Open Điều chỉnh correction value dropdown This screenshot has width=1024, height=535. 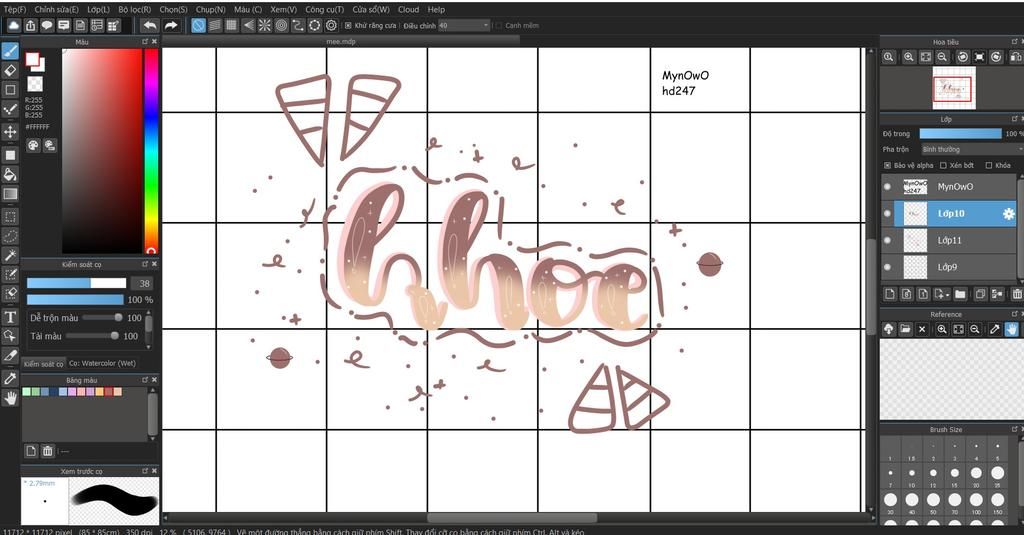[x=463, y=25]
